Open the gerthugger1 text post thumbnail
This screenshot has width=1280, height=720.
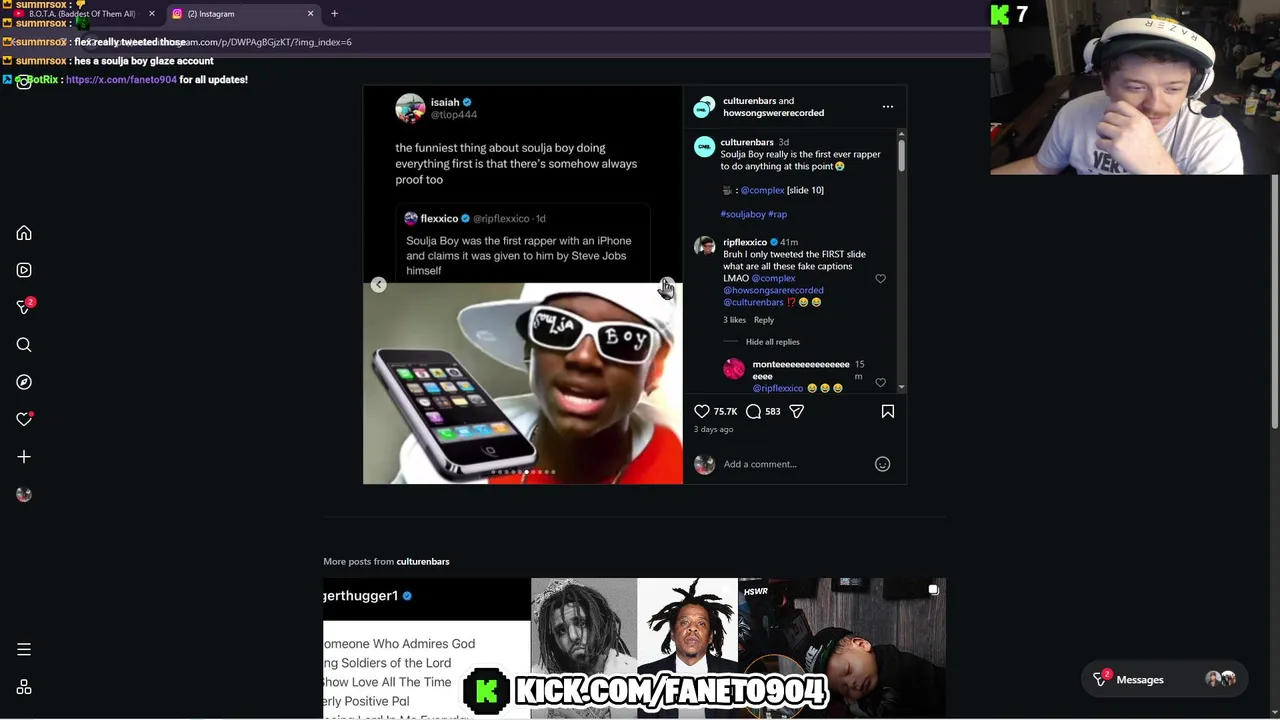pos(427,647)
